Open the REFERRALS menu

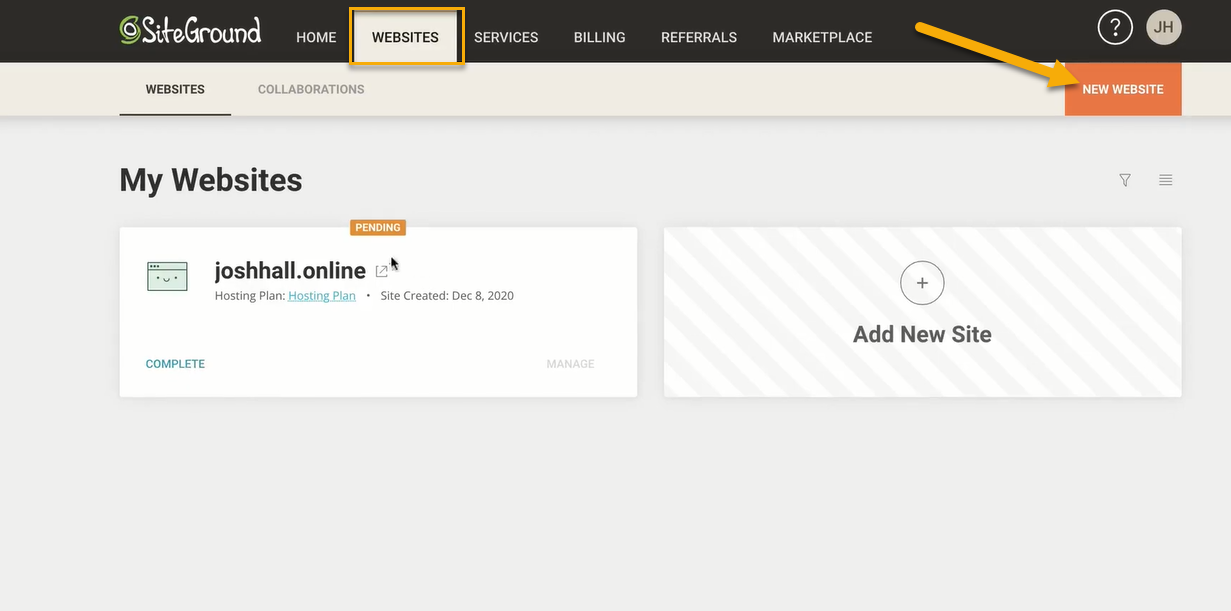(x=699, y=37)
